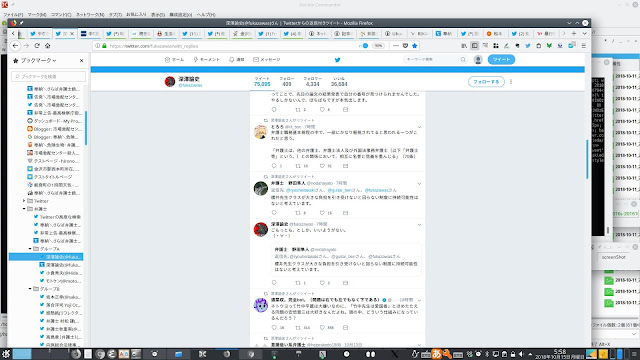List all tabs with the dropdown chevron
Screen dimensions: 640x360
(x=584, y=33)
